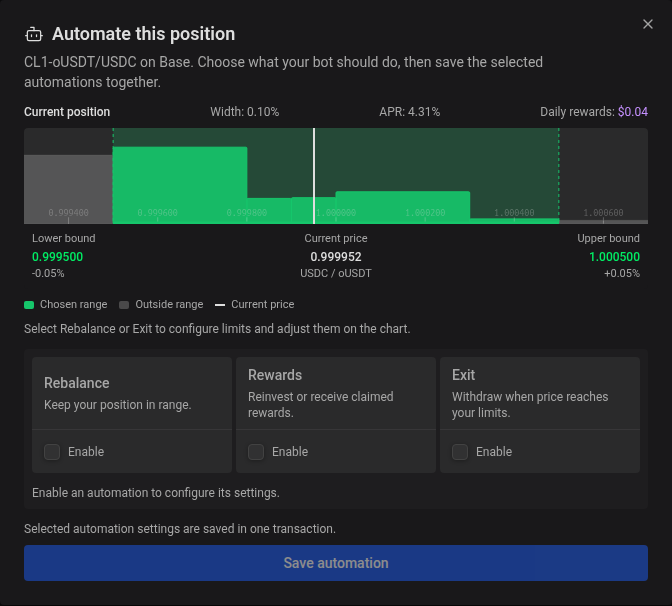
Task: Click the white Current price legend marker
Action: (x=220, y=305)
